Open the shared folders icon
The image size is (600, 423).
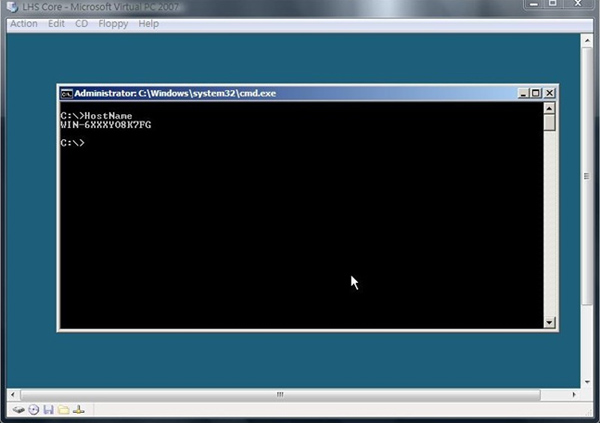63,410
